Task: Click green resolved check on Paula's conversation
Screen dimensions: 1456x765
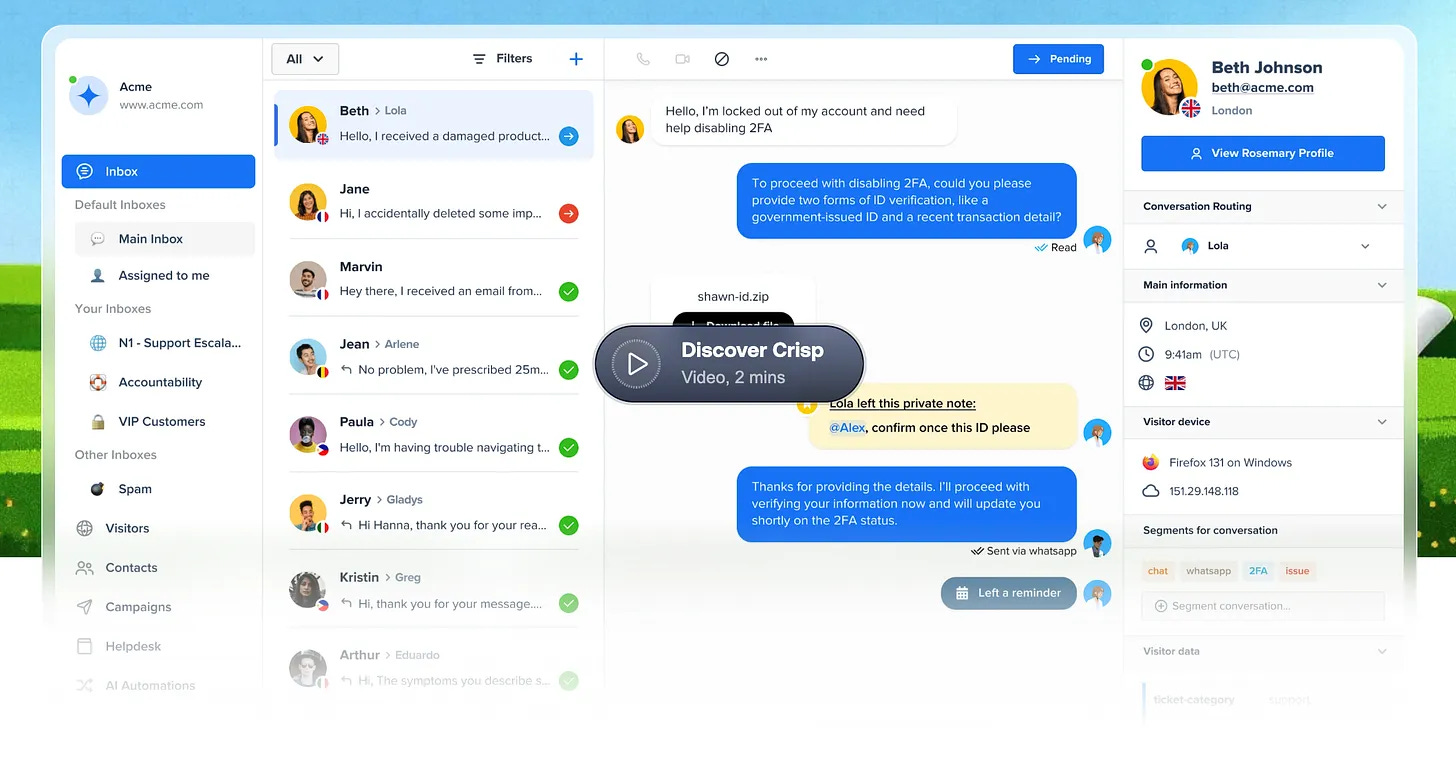Action: click(x=568, y=448)
